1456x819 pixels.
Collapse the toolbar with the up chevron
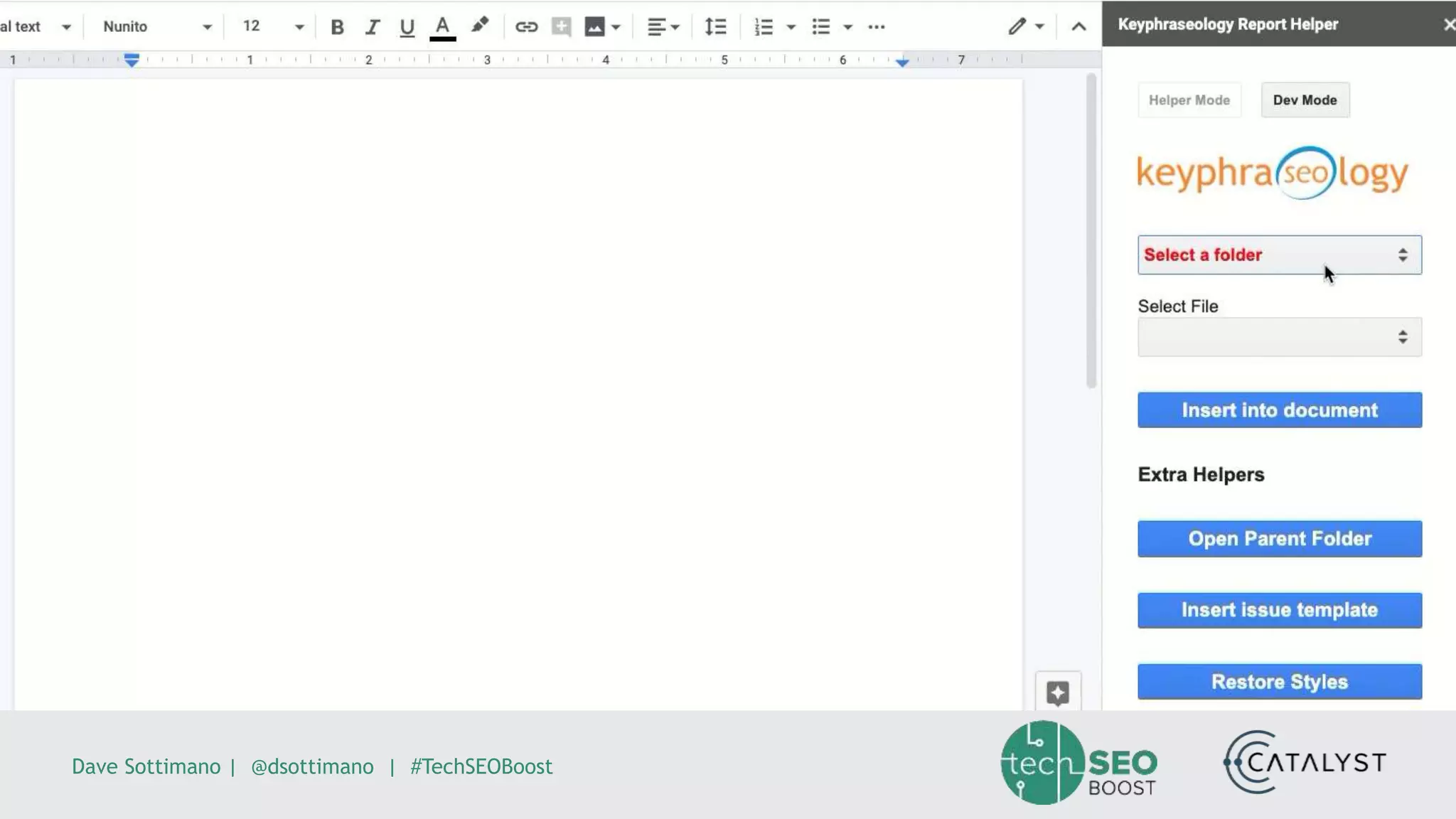coord(1078,27)
